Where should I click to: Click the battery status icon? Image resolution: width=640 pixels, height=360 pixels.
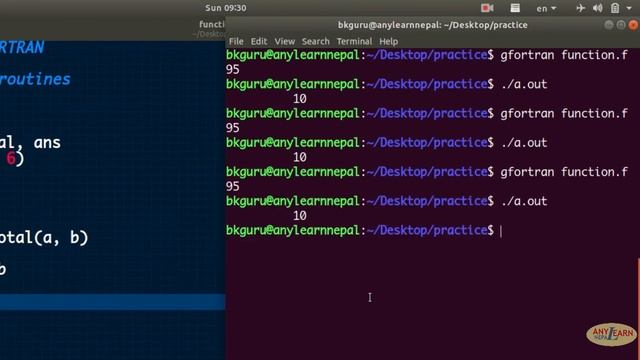(615, 8)
